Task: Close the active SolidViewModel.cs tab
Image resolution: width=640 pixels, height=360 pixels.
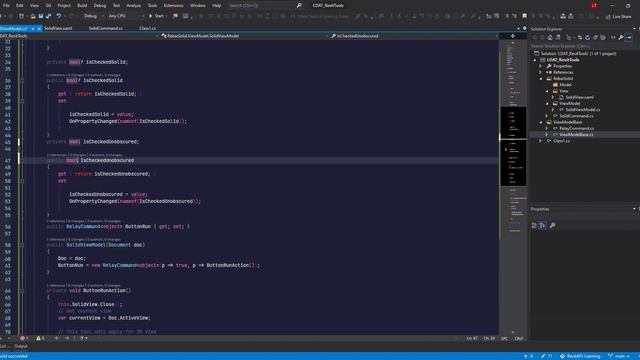Action: [x=39, y=29]
